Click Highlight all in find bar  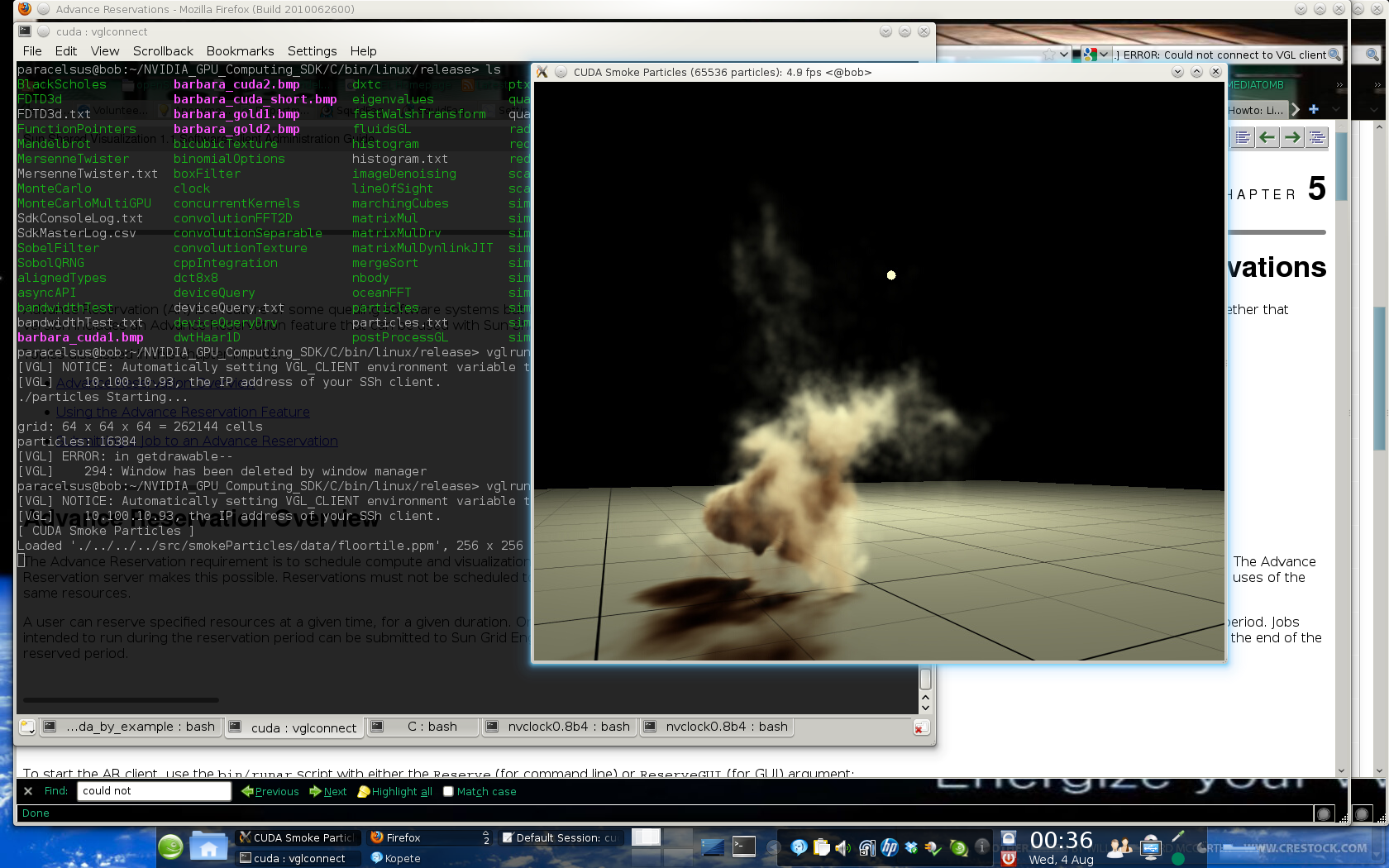click(395, 791)
